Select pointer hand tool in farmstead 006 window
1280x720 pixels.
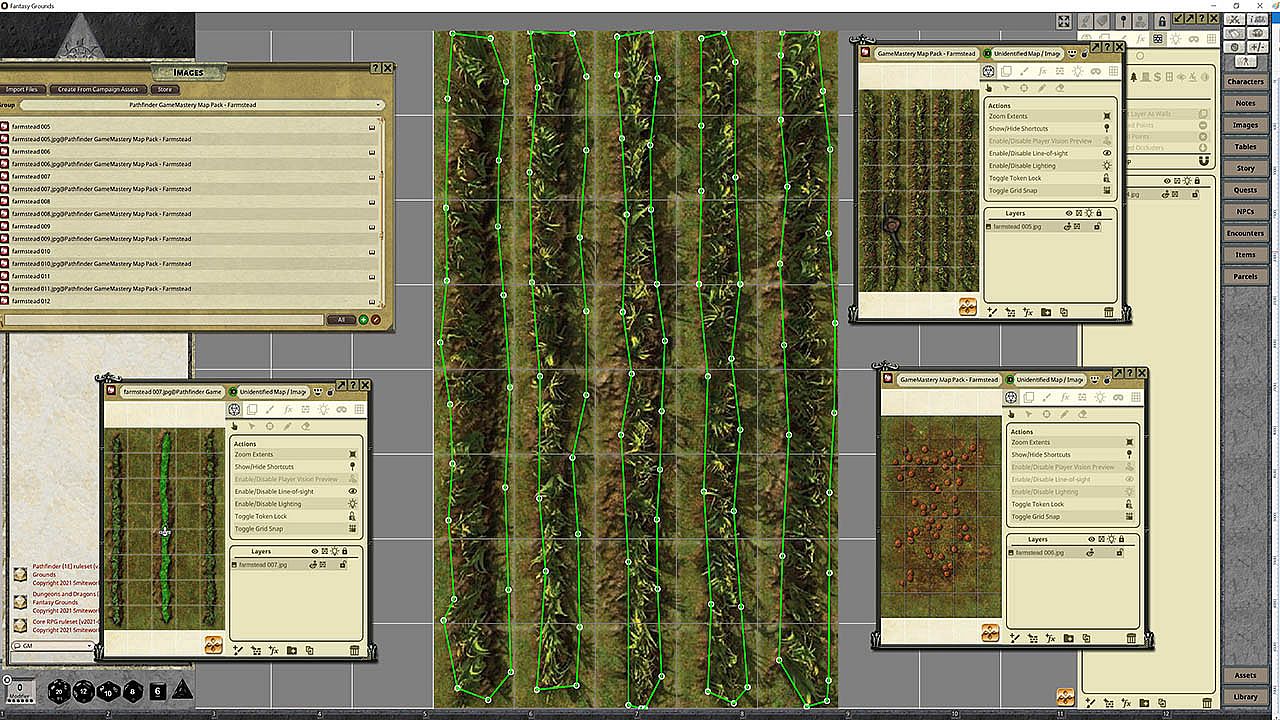coord(1011,414)
